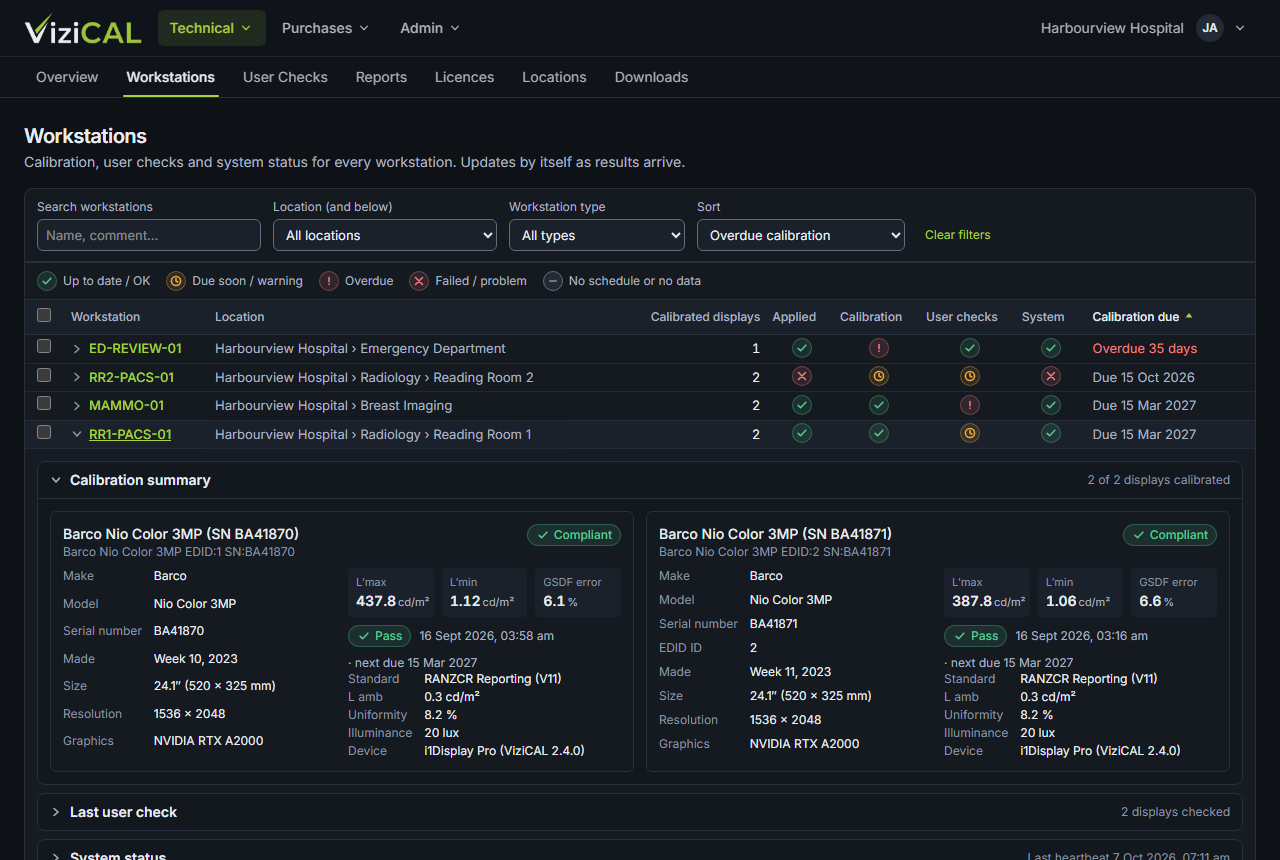The image size is (1280, 860).
Task: Open the Workstation type dropdown
Action: coord(597,235)
